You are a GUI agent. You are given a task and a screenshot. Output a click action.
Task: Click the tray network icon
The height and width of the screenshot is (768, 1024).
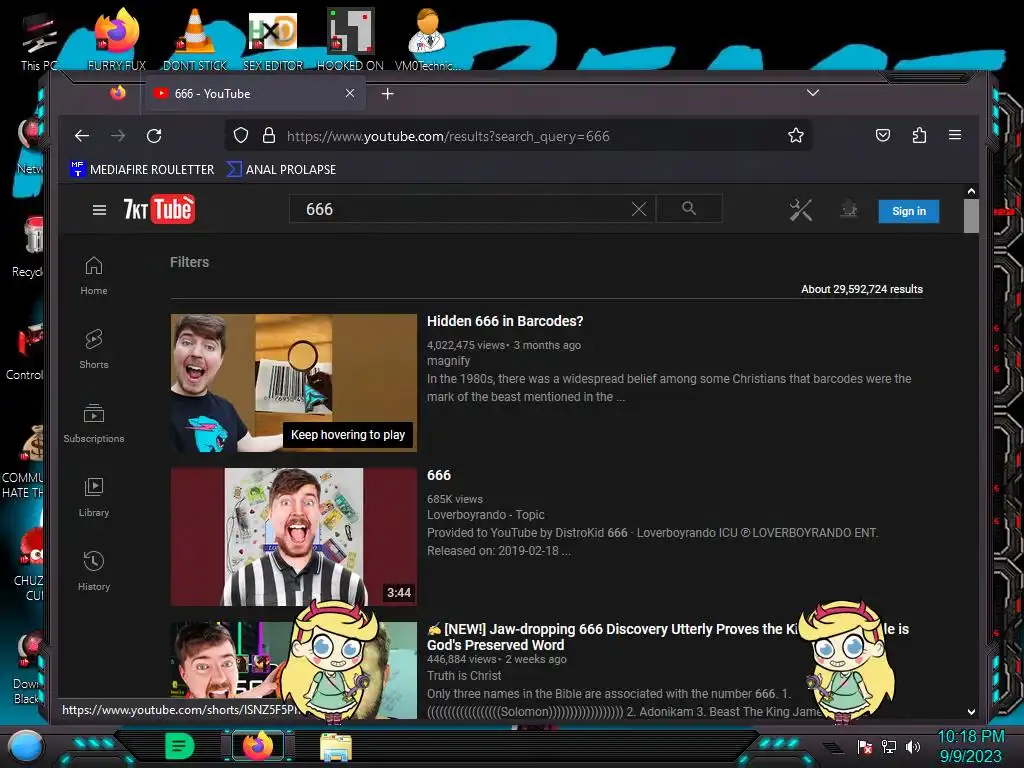(x=889, y=746)
